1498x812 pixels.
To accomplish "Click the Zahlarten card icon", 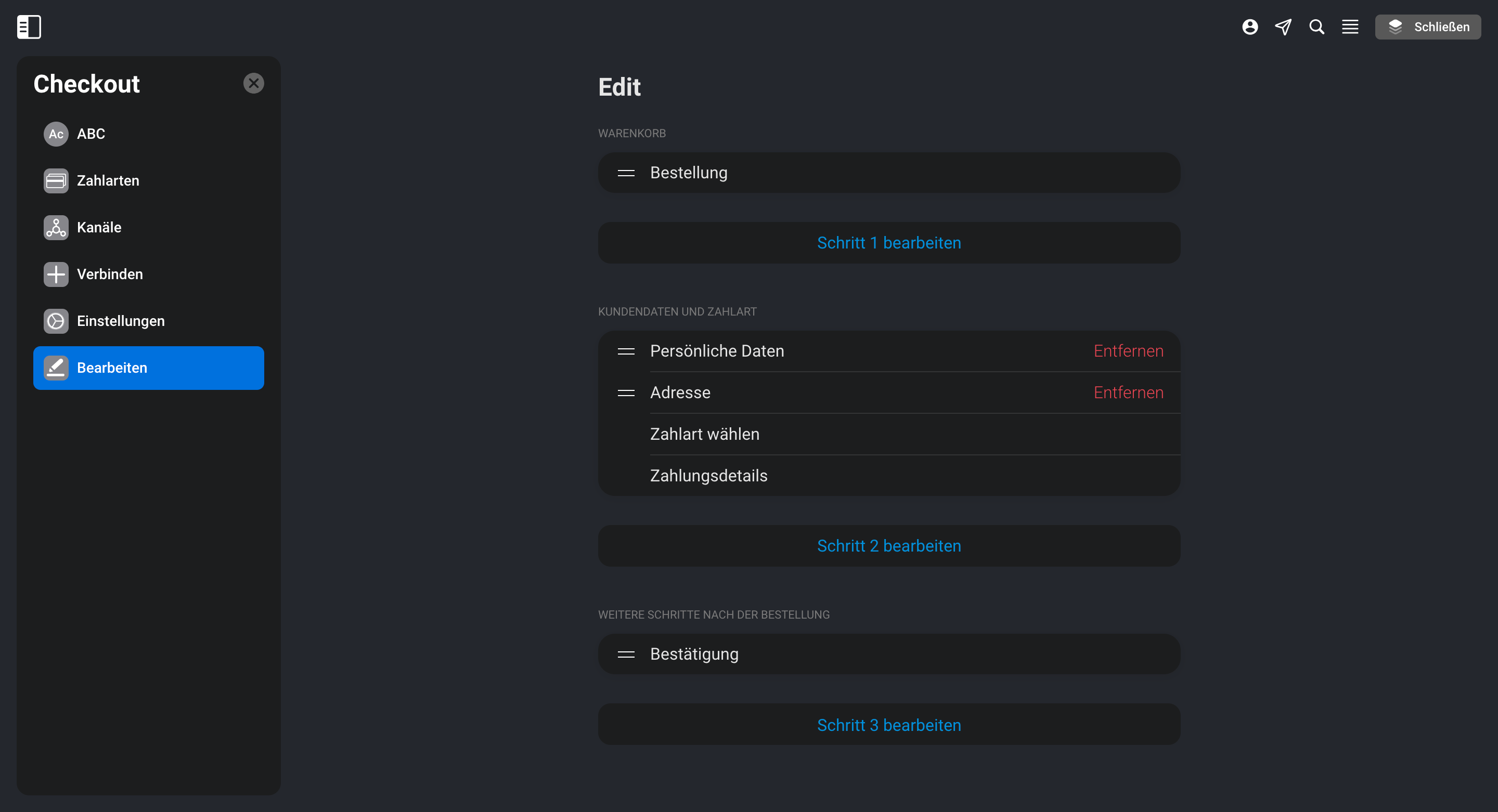I will click(x=56, y=181).
